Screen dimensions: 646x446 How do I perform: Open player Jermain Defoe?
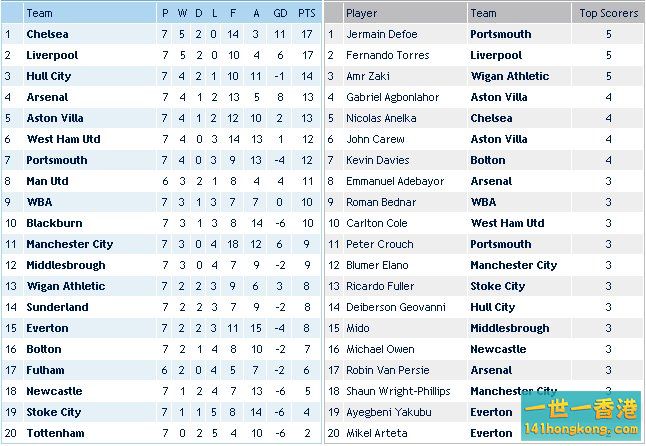tap(381, 34)
